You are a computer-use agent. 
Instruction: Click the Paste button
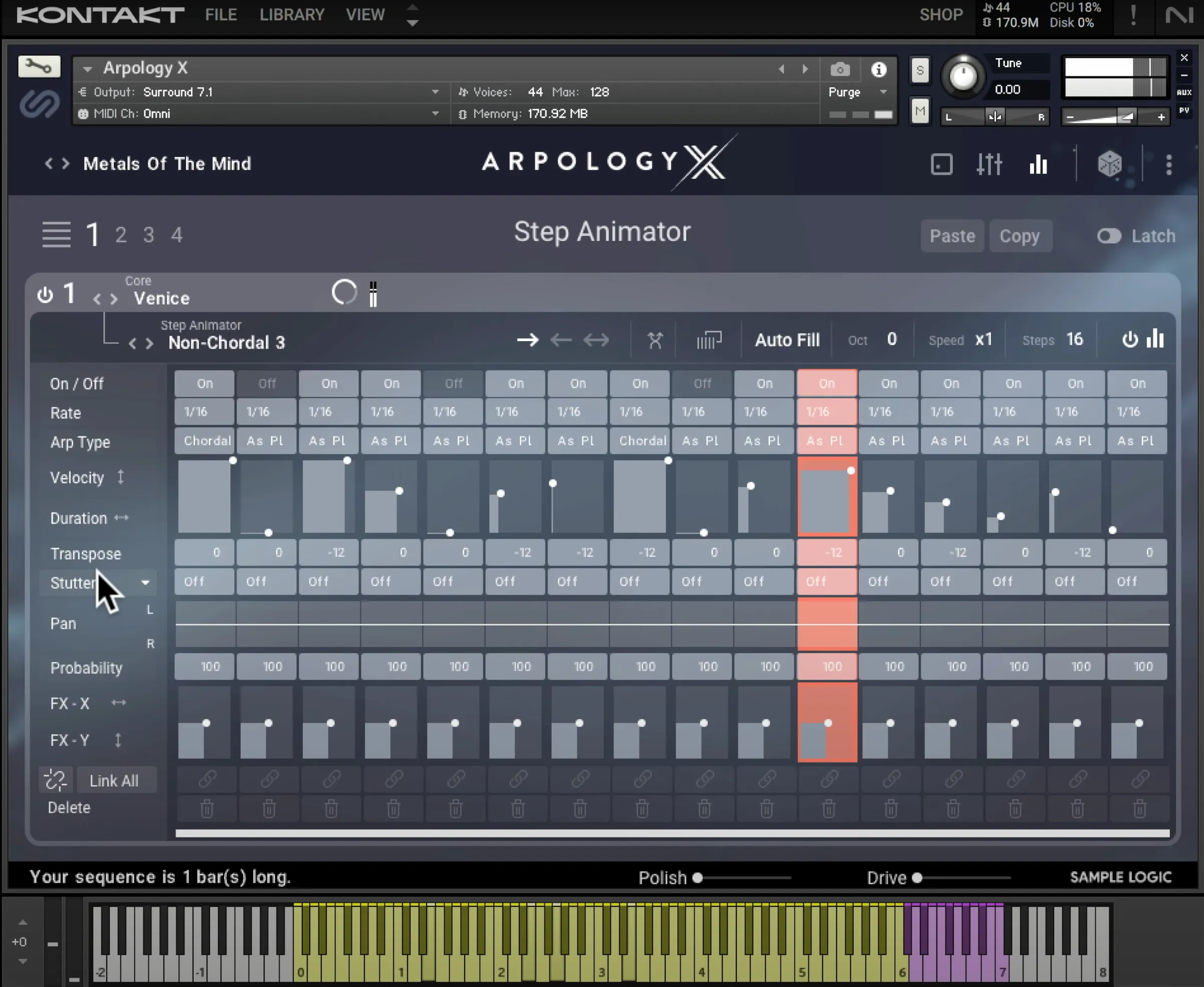(952, 236)
